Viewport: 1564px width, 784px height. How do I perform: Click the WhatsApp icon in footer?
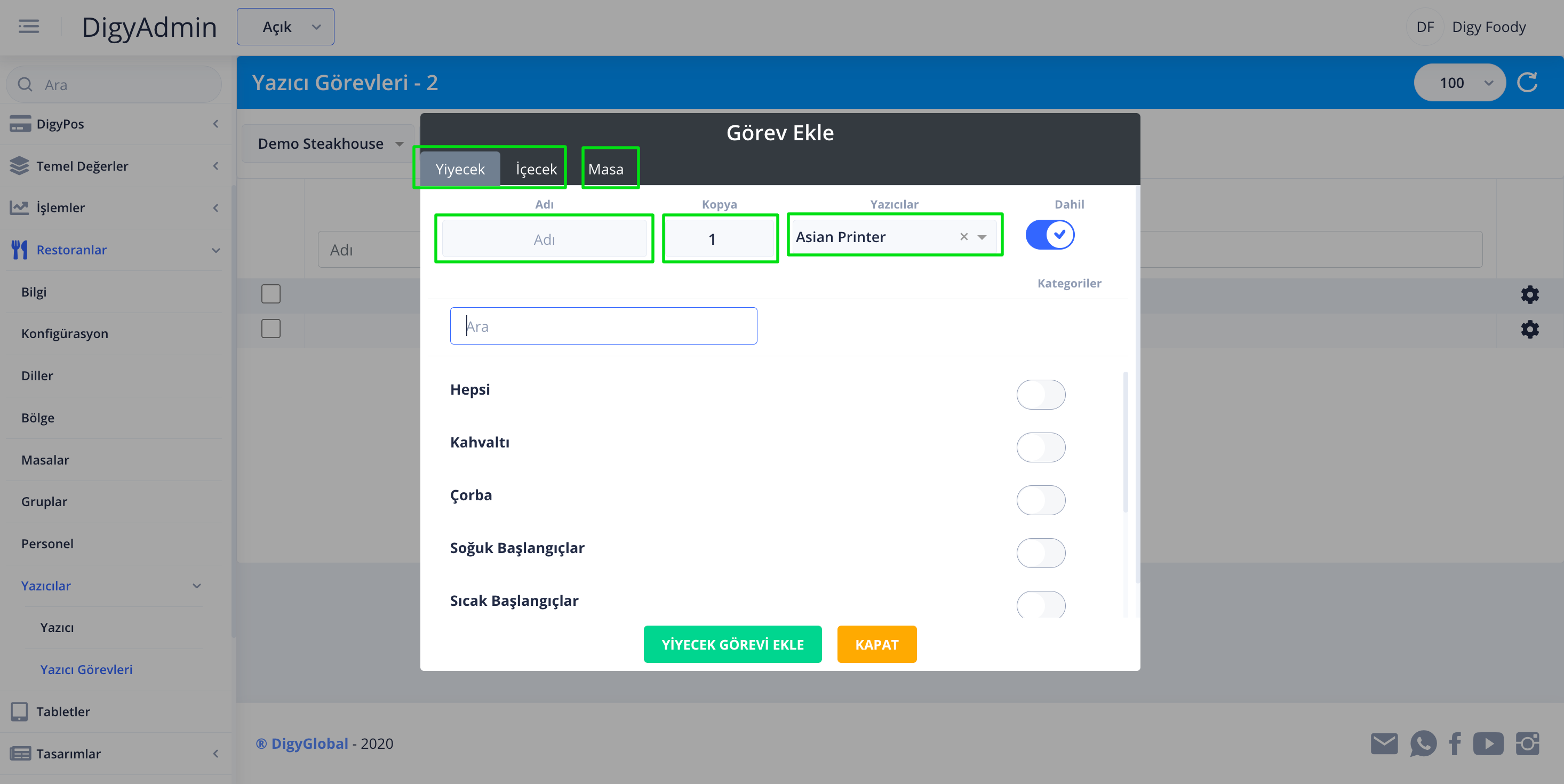pyautogui.click(x=1423, y=743)
